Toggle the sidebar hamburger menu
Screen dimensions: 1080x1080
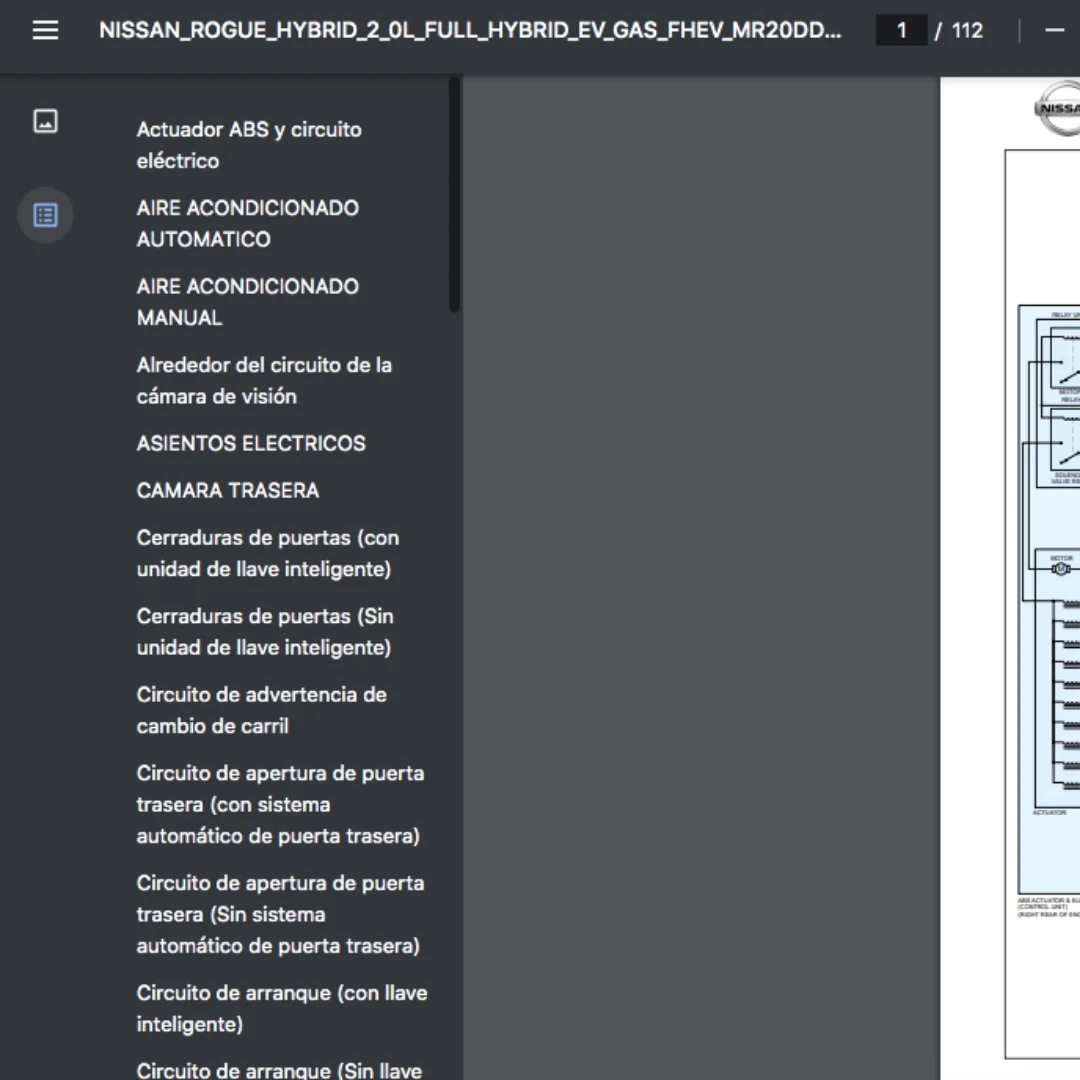pos(45,30)
